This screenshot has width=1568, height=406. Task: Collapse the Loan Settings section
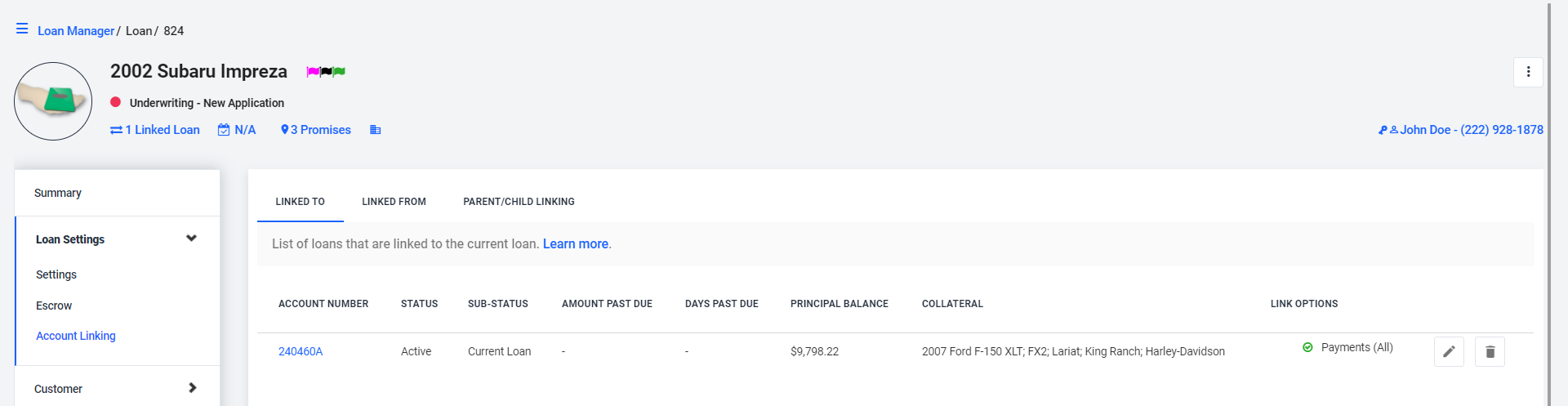pyautogui.click(x=191, y=239)
